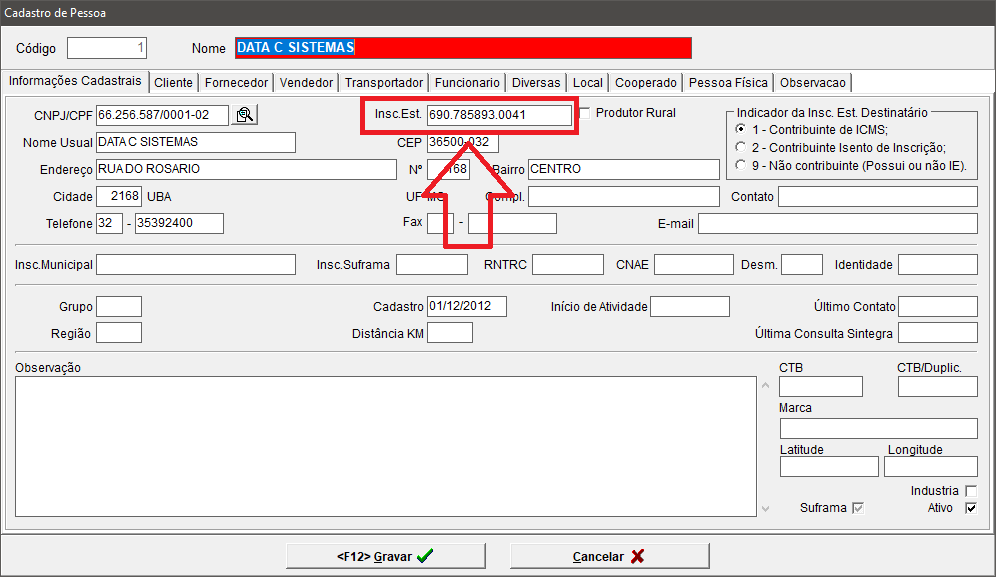This screenshot has height=577, width=996.
Task: Switch to the Cliente tab
Action: [173, 83]
